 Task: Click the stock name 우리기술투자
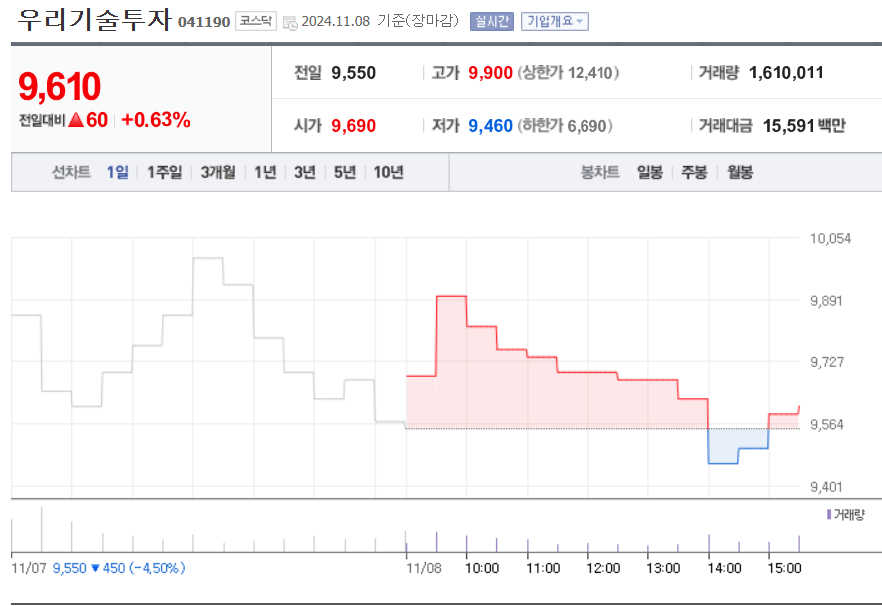click(x=94, y=20)
